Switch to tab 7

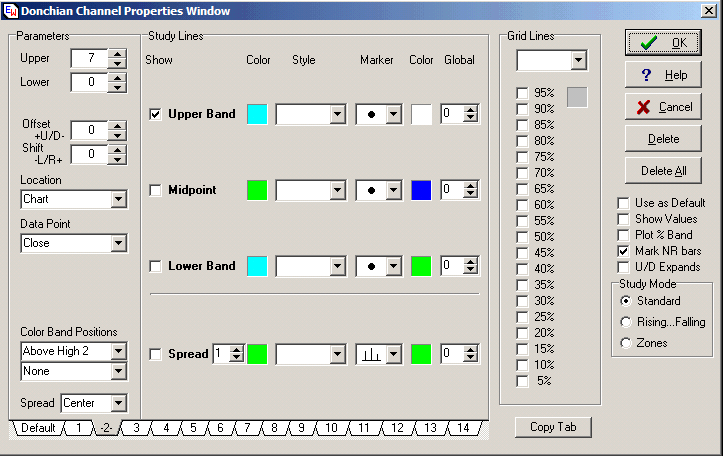click(x=246, y=428)
